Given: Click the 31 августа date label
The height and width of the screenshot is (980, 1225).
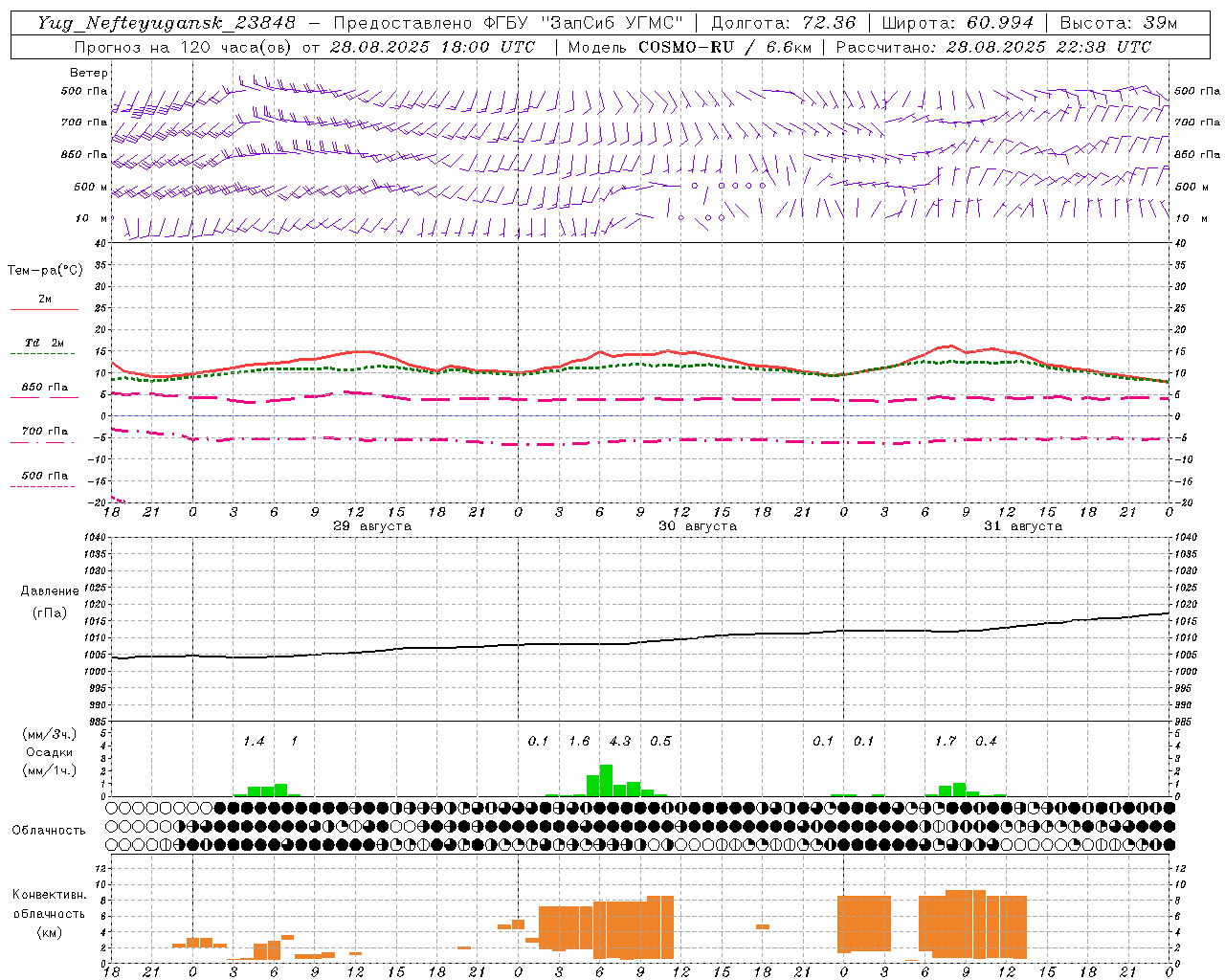Looking at the screenshot, I should point(1023,526).
